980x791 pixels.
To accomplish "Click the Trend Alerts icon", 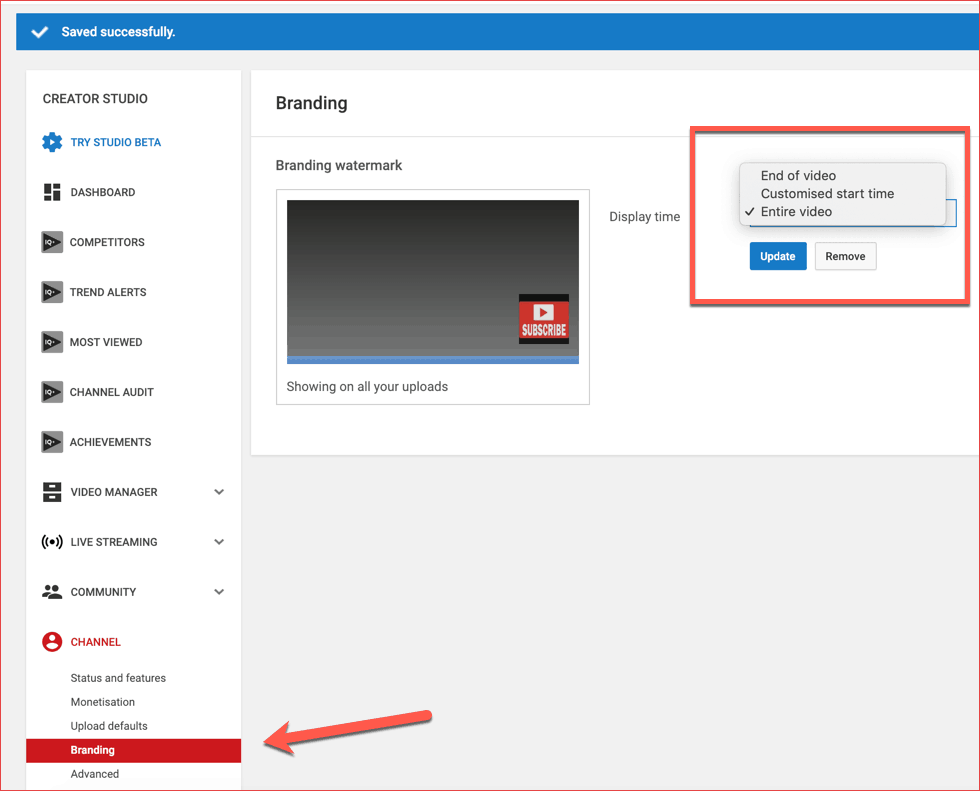I will 52,292.
